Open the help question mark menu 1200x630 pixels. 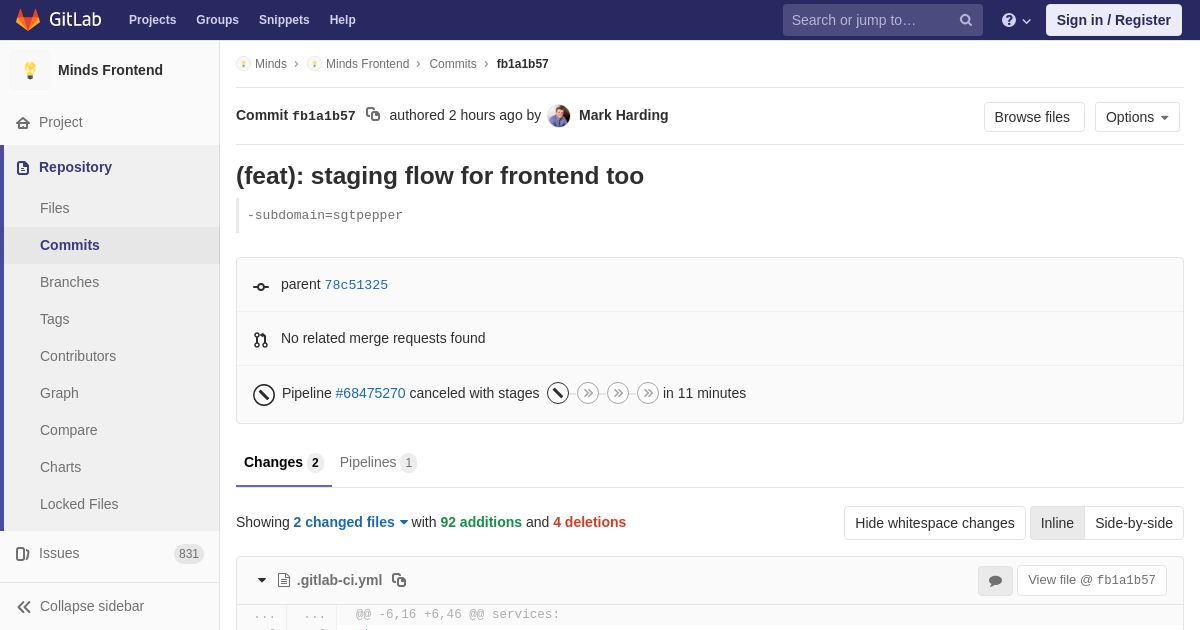[x=1016, y=20]
